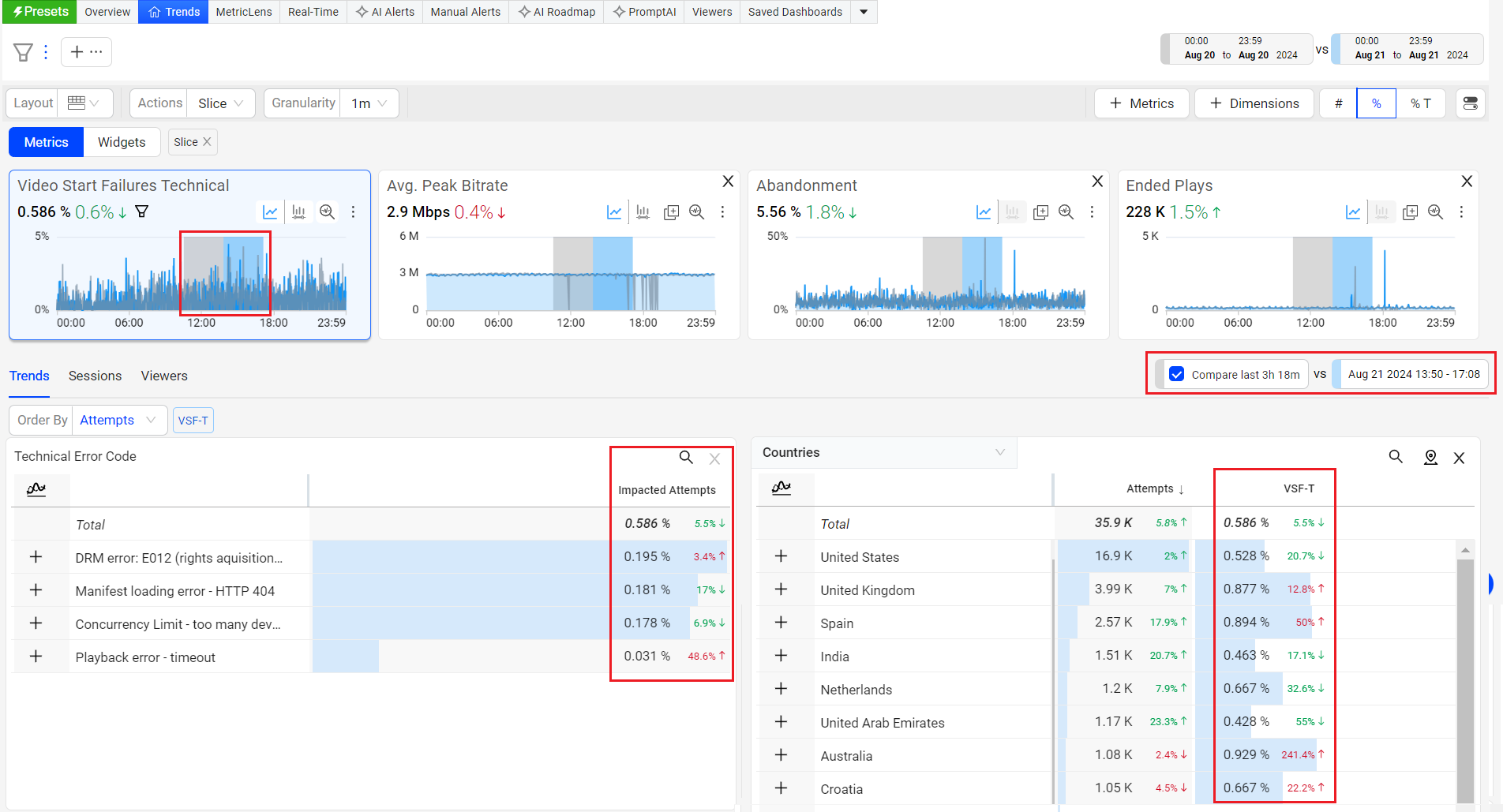Click duplicate icon on Ended Plays card
1503x812 pixels.
(1410, 212)
